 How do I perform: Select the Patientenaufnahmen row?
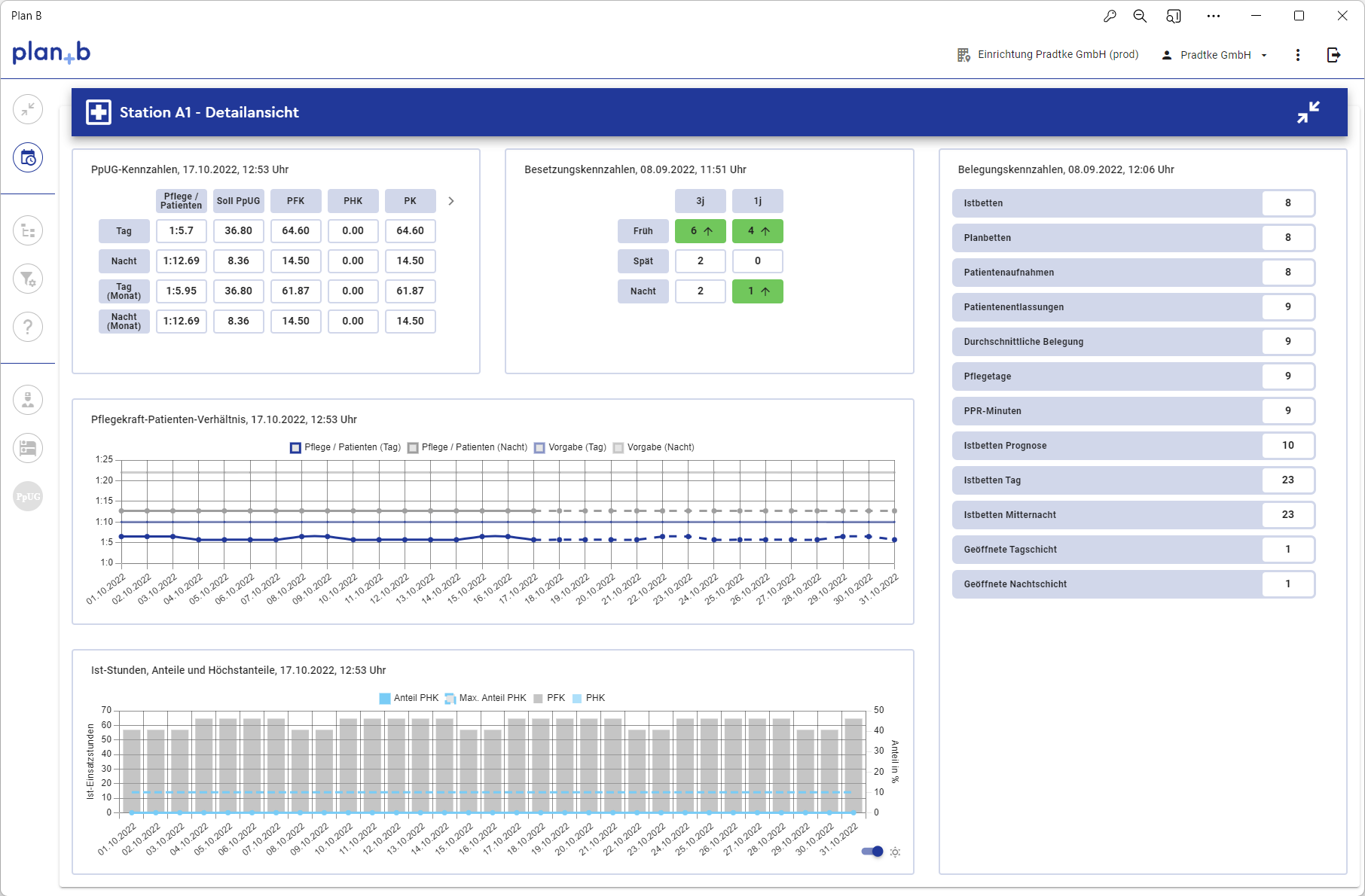(1134, 273)
